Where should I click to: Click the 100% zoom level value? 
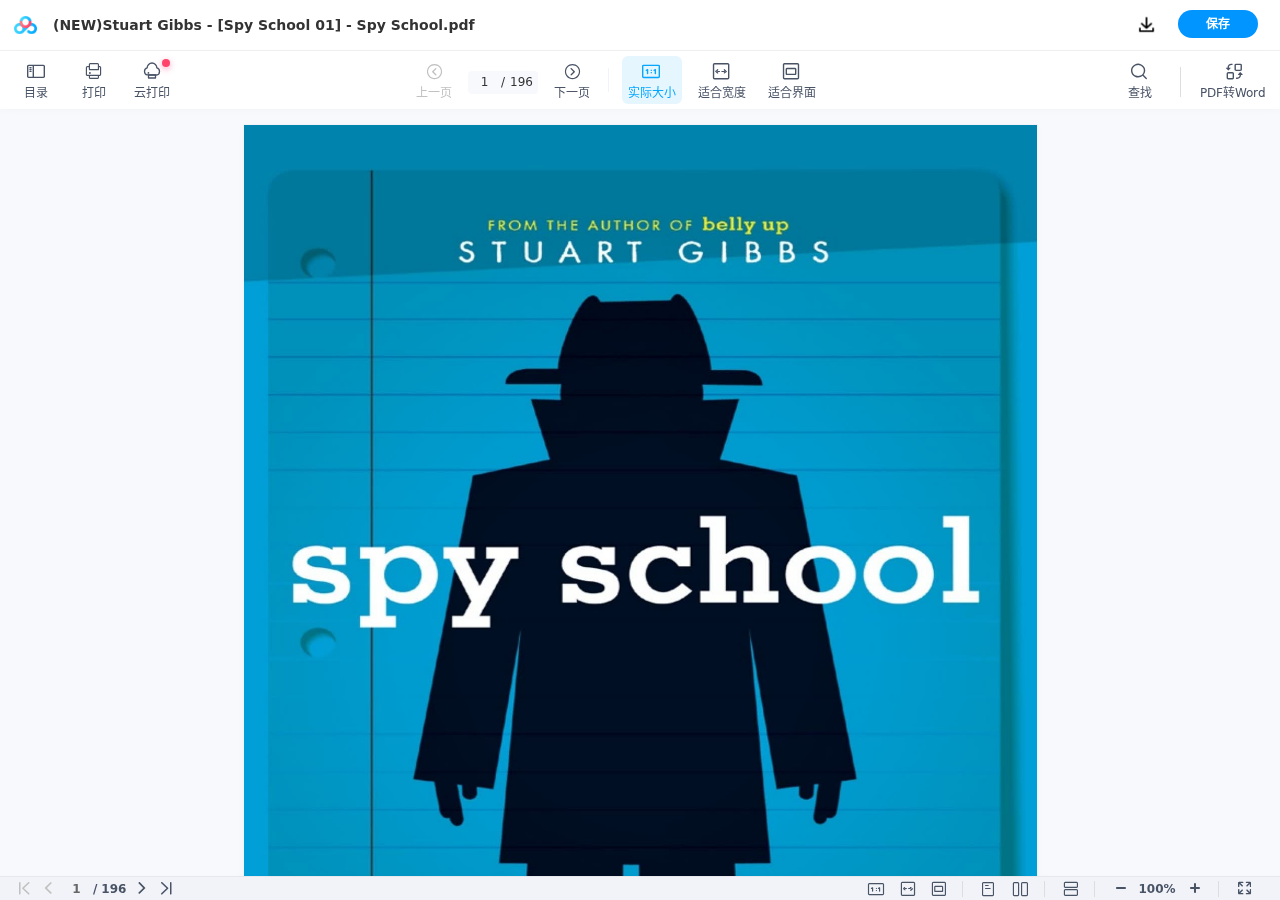[1157, 888]
